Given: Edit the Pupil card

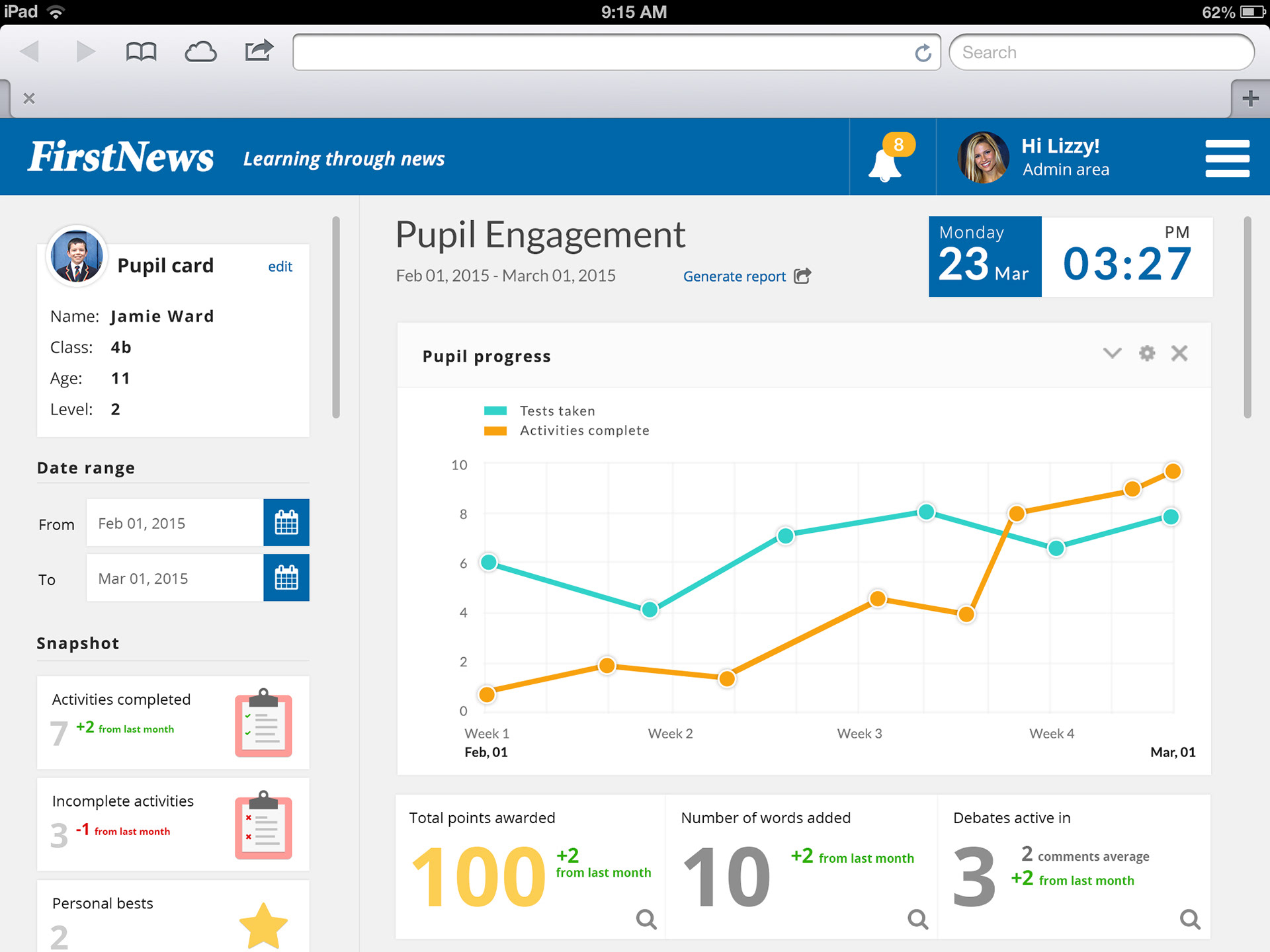Looking at the screenshot, I should pyautogui.click(x=280, y=266).
